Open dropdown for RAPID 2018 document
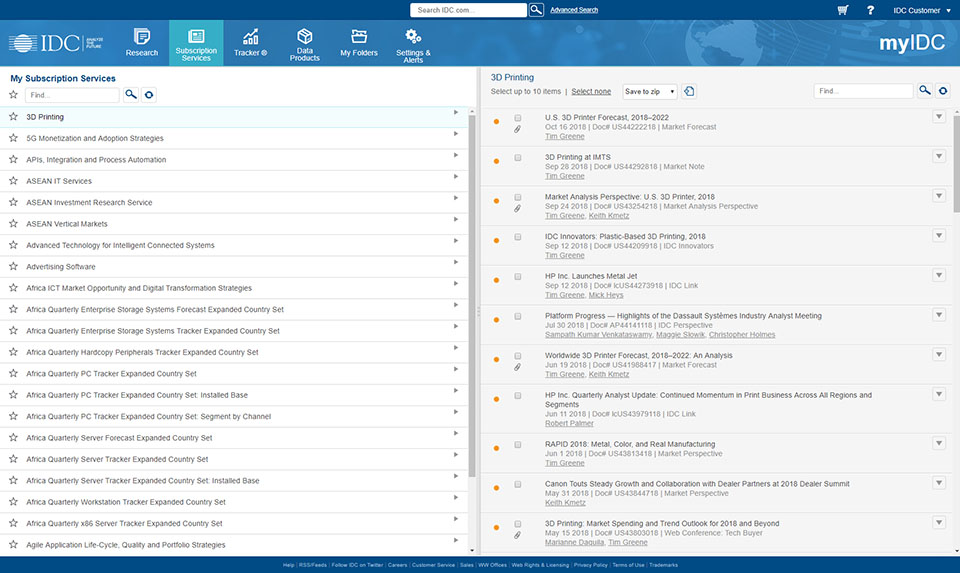This screenshot has height=573, width=960. 939,443
